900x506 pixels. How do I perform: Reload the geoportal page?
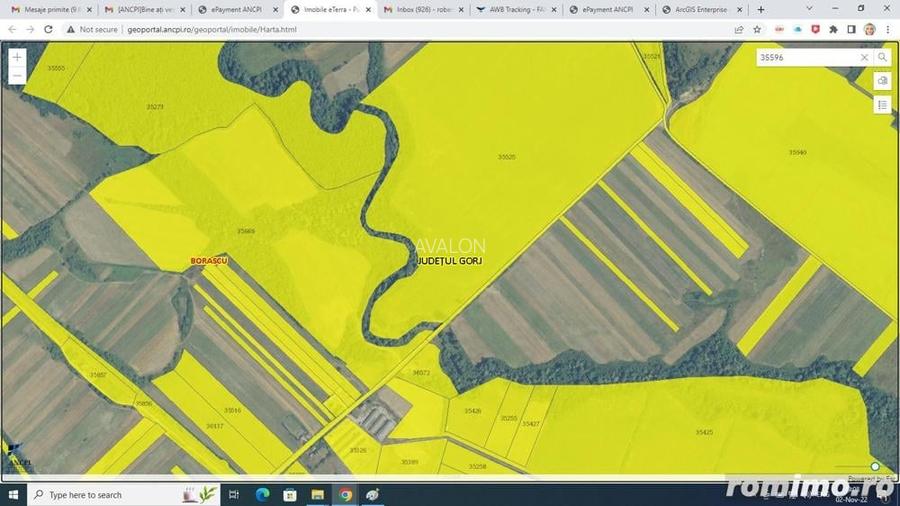(48, 29)
